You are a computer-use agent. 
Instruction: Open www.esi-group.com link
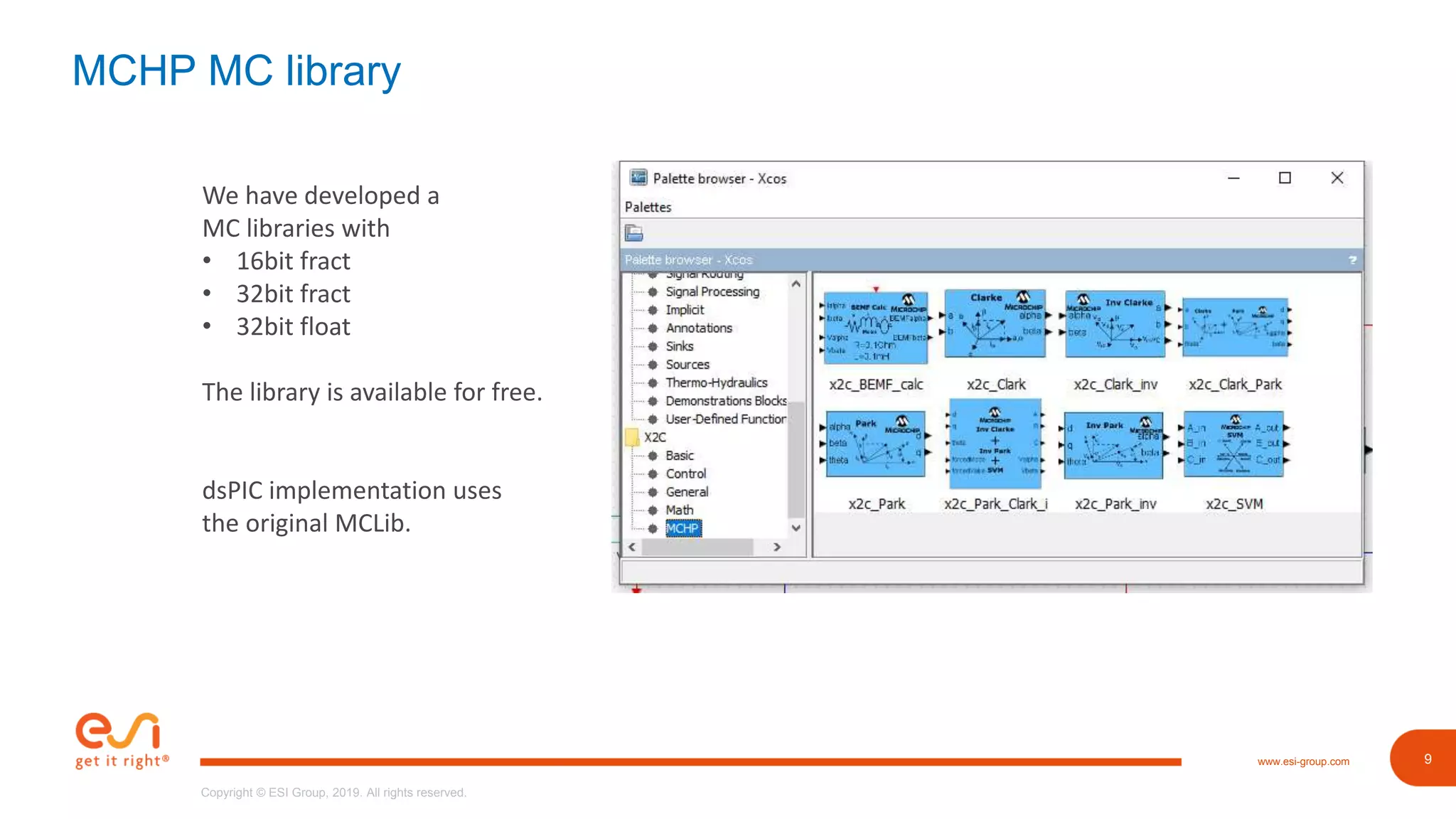point(1302,761)
